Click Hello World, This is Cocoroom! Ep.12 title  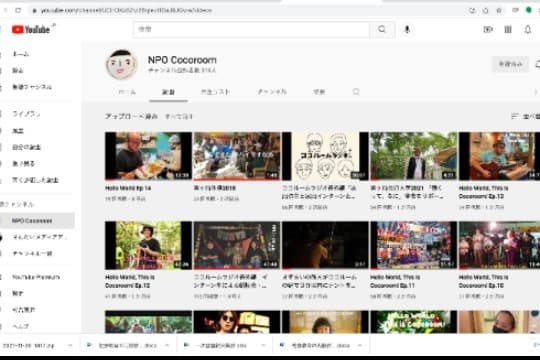130,281
